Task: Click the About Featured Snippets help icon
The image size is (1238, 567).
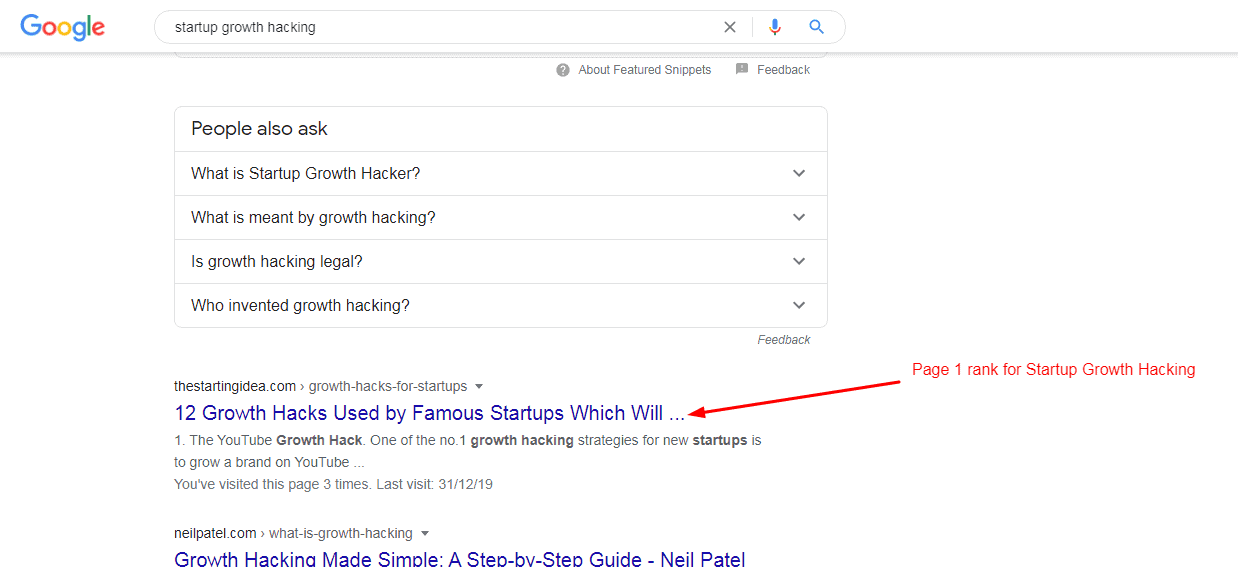Action: (x=563, y=70)
